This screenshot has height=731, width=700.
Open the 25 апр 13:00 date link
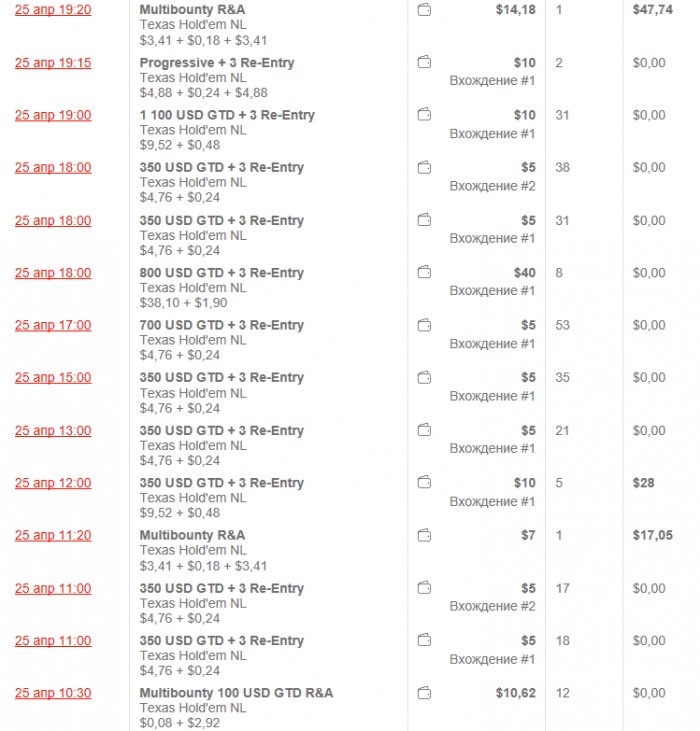(53, 431)
